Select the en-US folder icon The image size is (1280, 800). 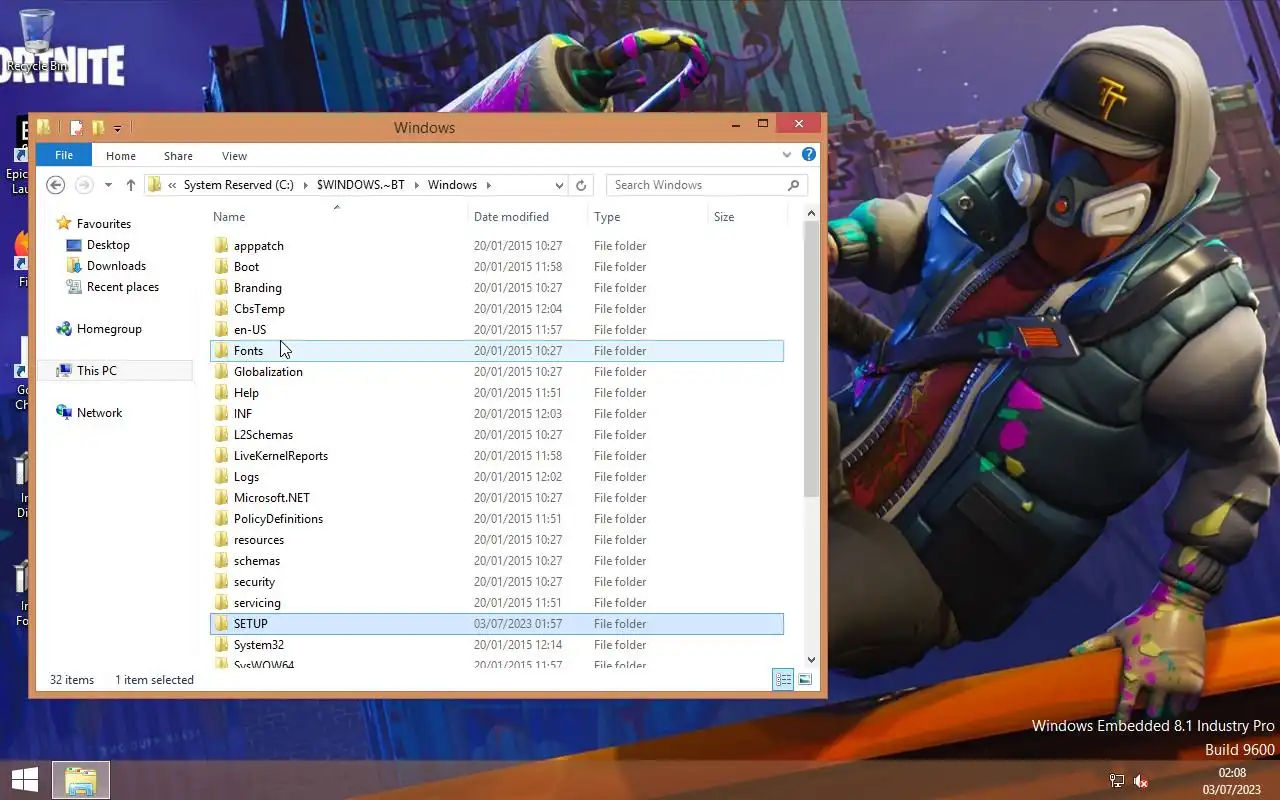222,330
